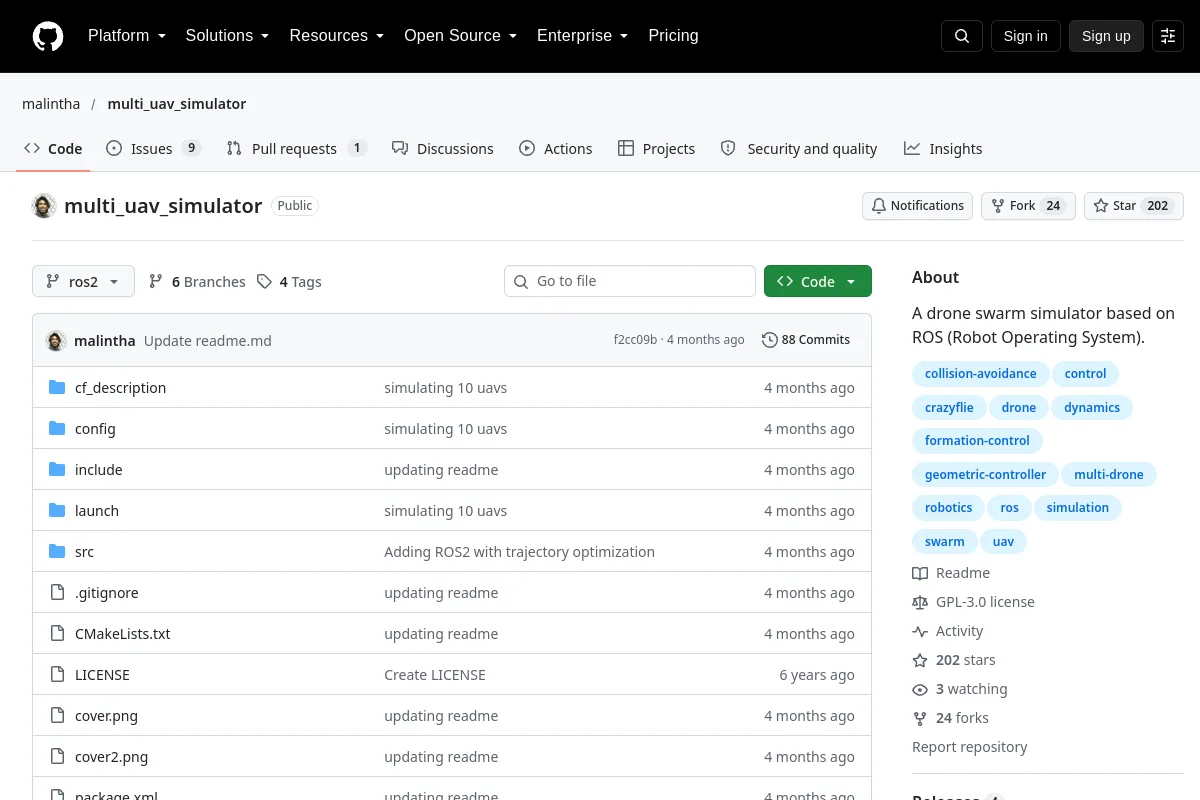Click the Notifications bell button
This screenshot has height=800, width=1200.
point(918,206)
